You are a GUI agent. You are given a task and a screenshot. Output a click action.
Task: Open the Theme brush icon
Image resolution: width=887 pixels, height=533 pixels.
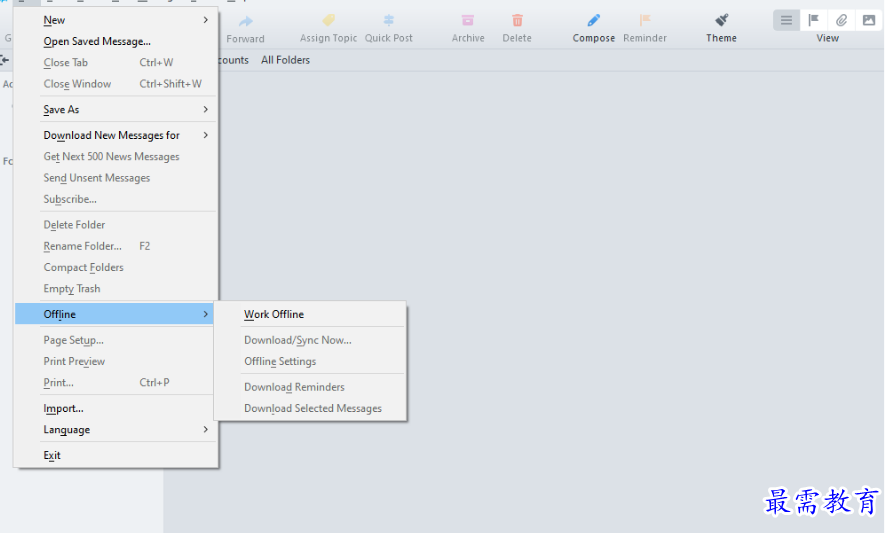tap(721, 20)
